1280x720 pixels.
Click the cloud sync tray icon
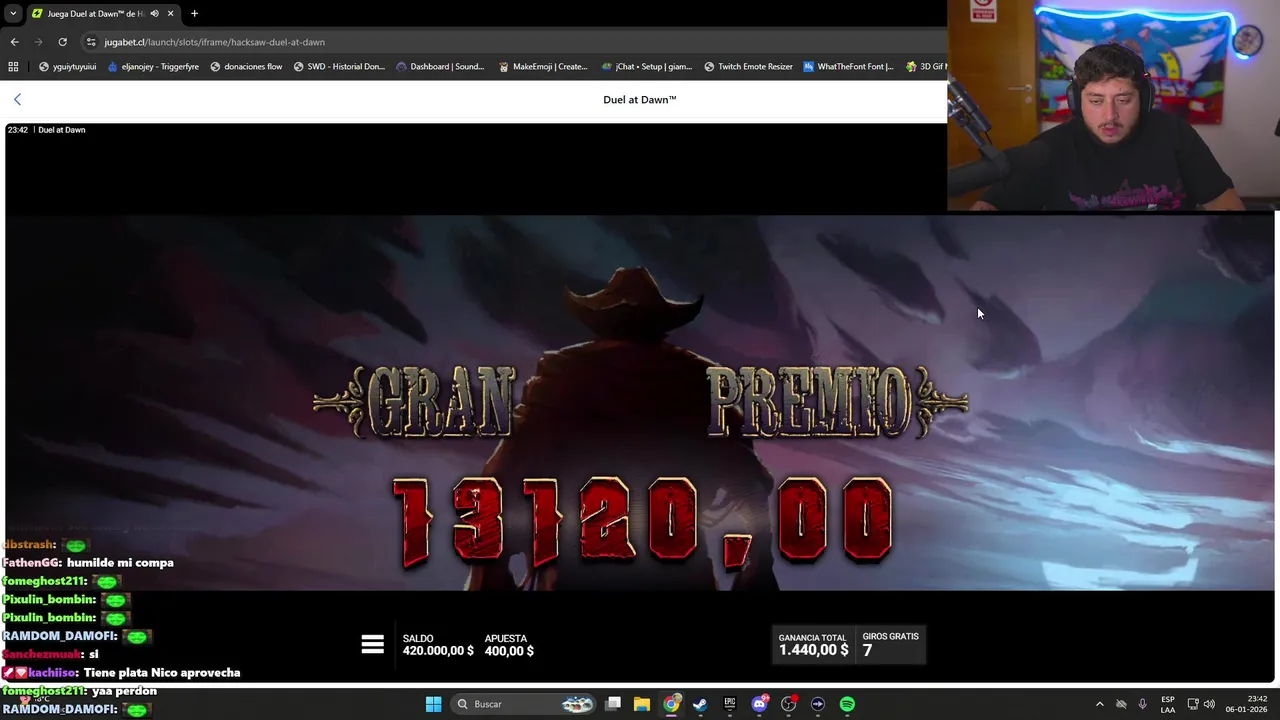click(x=1121, y=704)
